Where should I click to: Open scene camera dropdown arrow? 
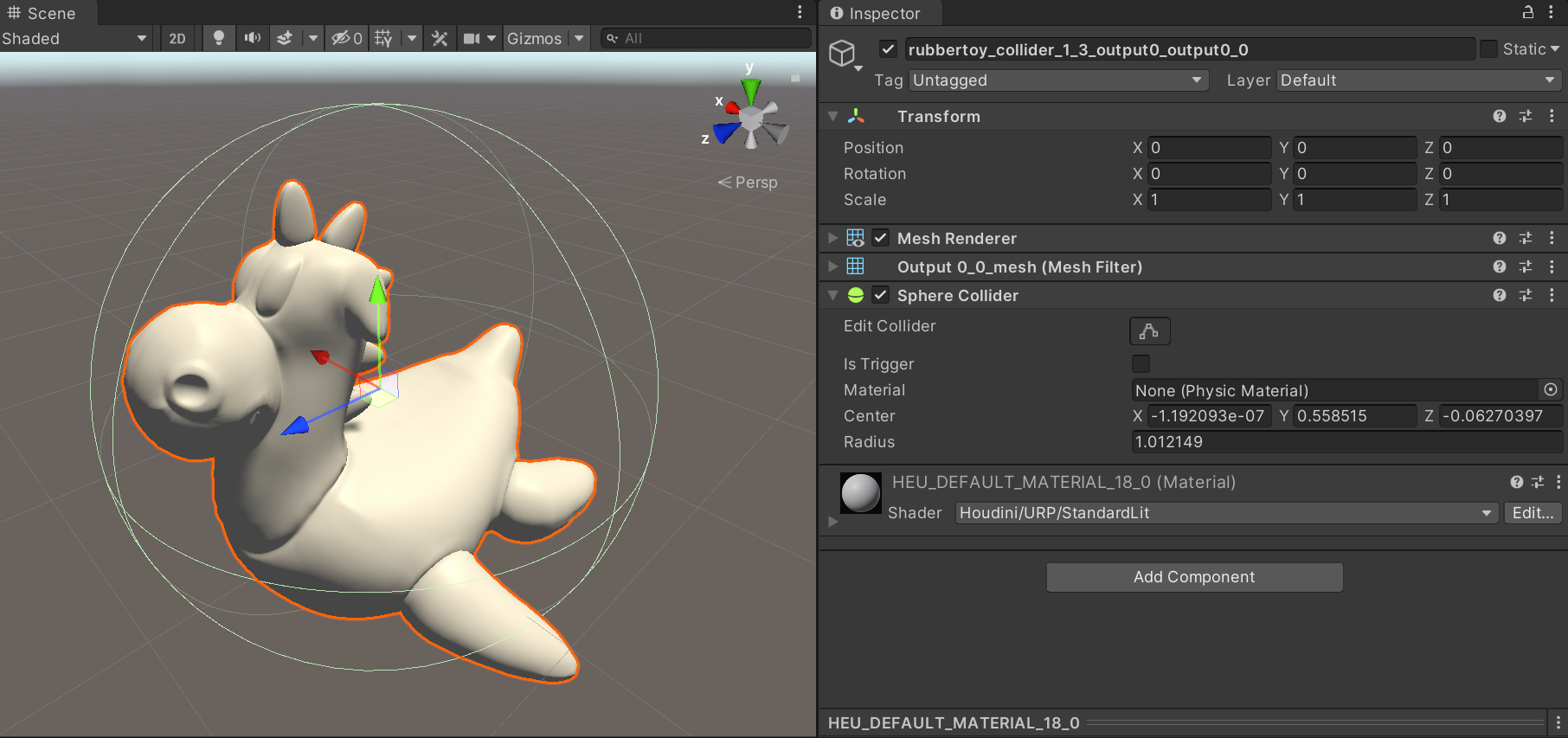pos(492,39)
